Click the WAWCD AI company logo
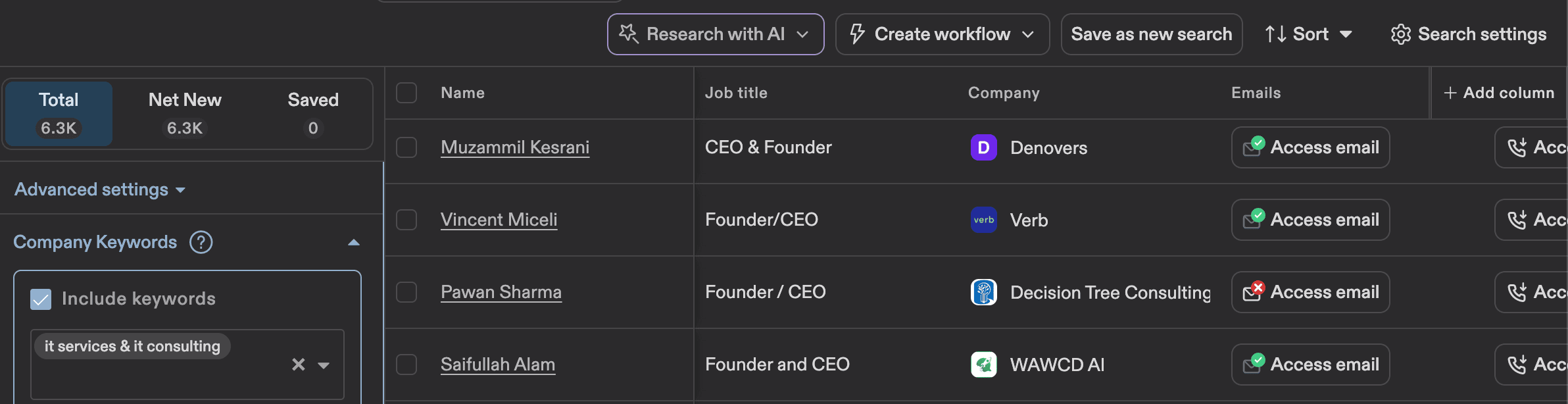Image resolution: width=1568 pixels, height=404 pixels. [983, 364]
